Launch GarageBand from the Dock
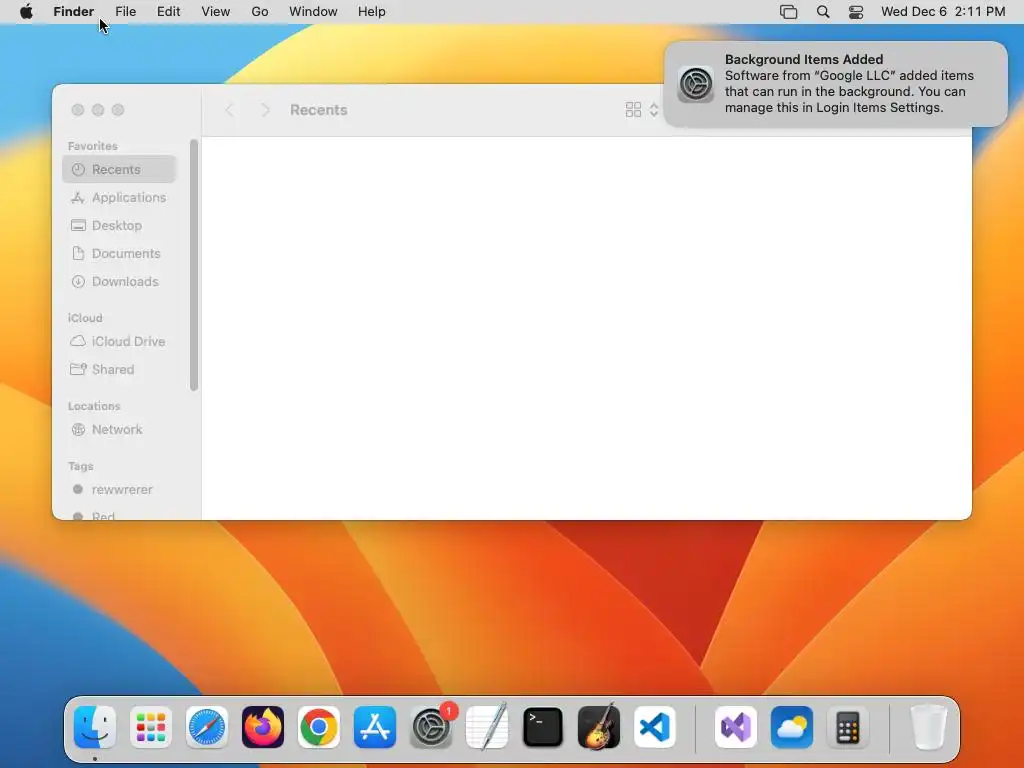 coord(599,727)
